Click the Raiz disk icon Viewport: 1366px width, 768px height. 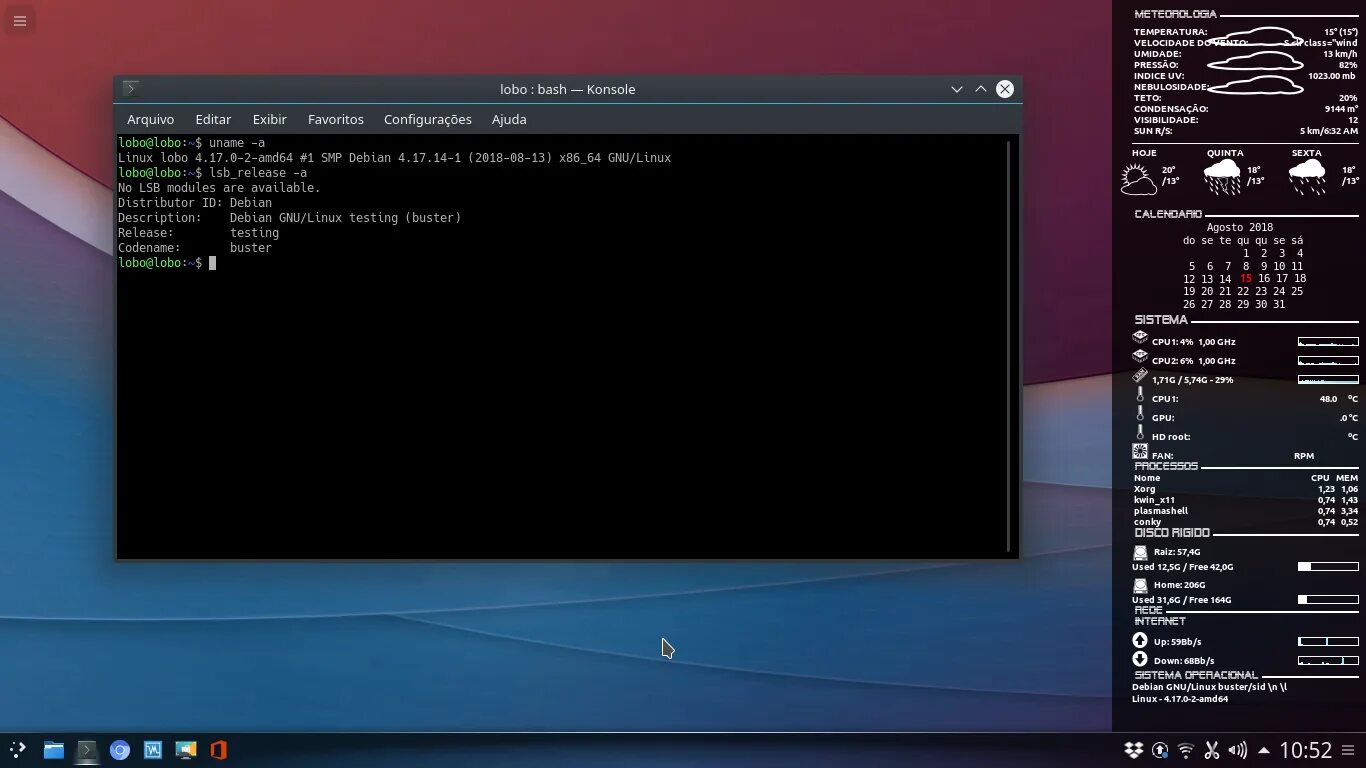tap(1140, 552)
